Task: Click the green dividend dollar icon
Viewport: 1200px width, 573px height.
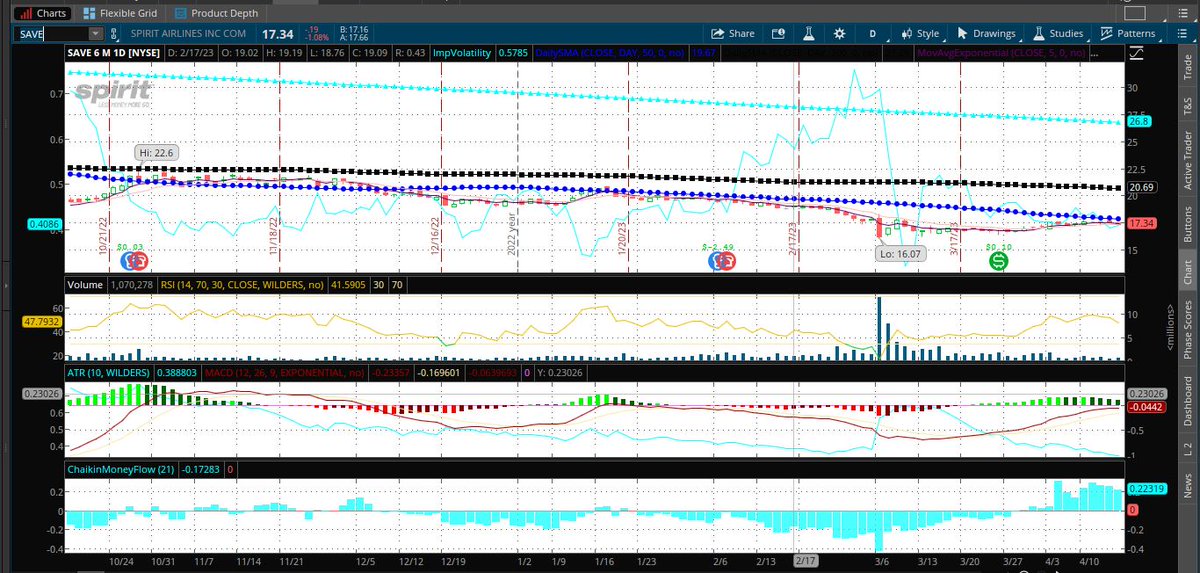Action: click(998, 261)
